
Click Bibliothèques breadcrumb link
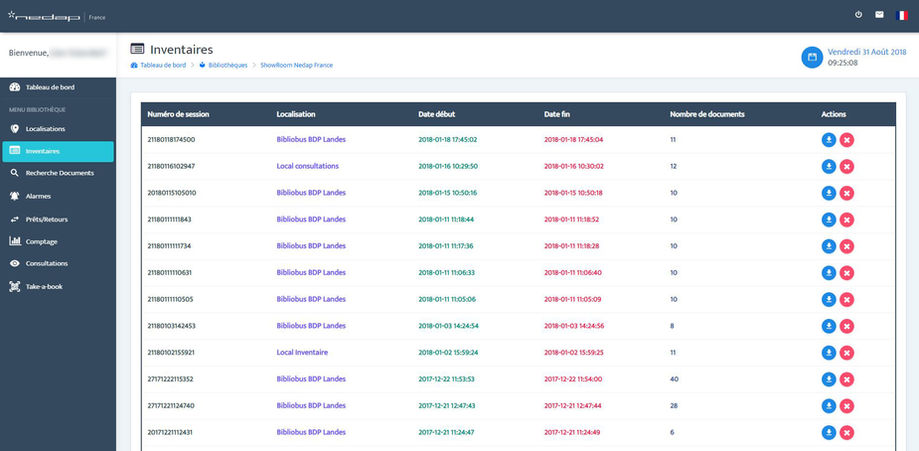click(223, 65)
